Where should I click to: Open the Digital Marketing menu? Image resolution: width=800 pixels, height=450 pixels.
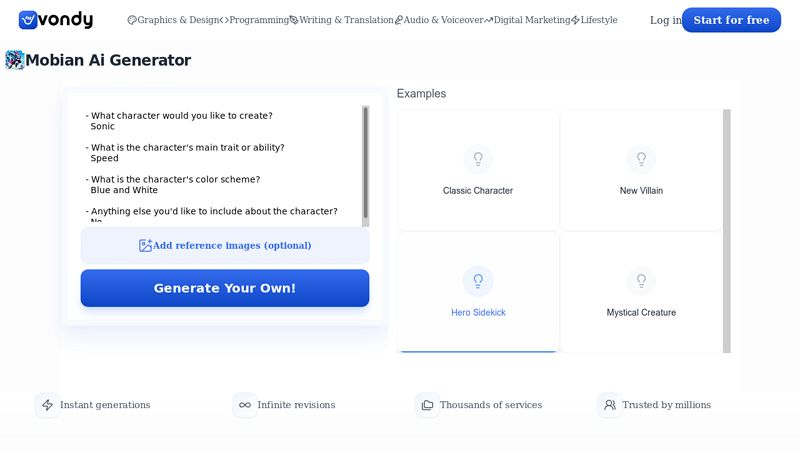(527, 20)
